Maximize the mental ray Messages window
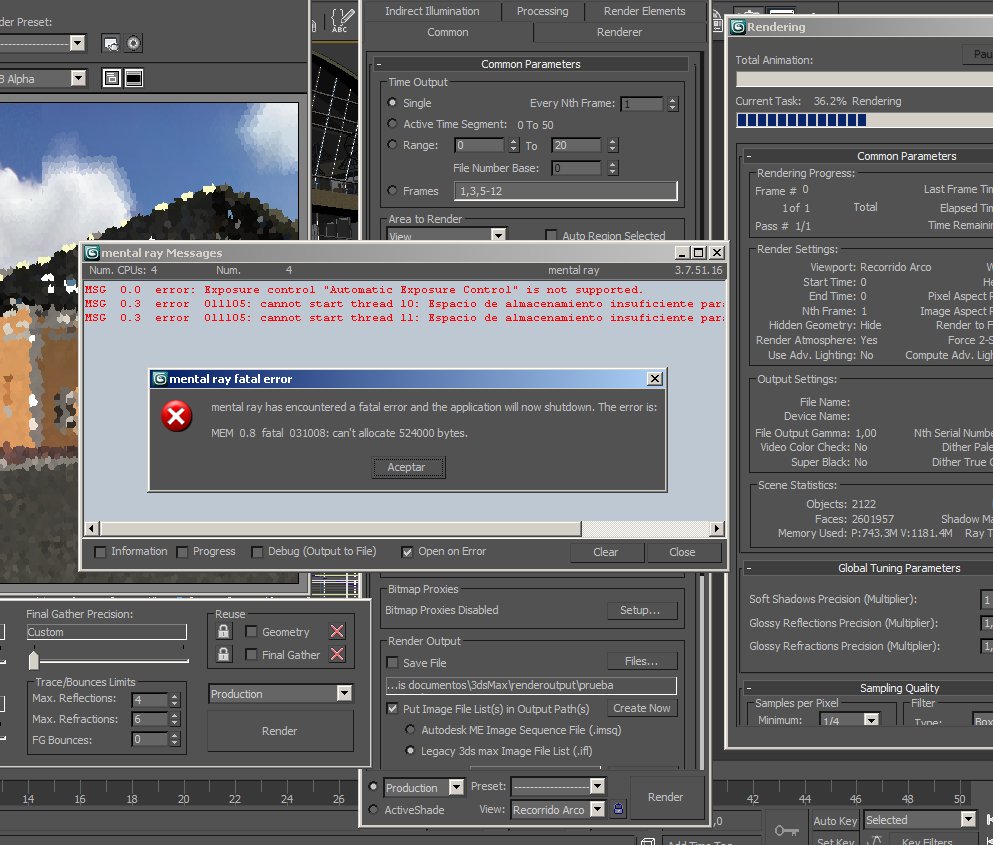The width and height of the screenshot is (993, 845). 698,253
